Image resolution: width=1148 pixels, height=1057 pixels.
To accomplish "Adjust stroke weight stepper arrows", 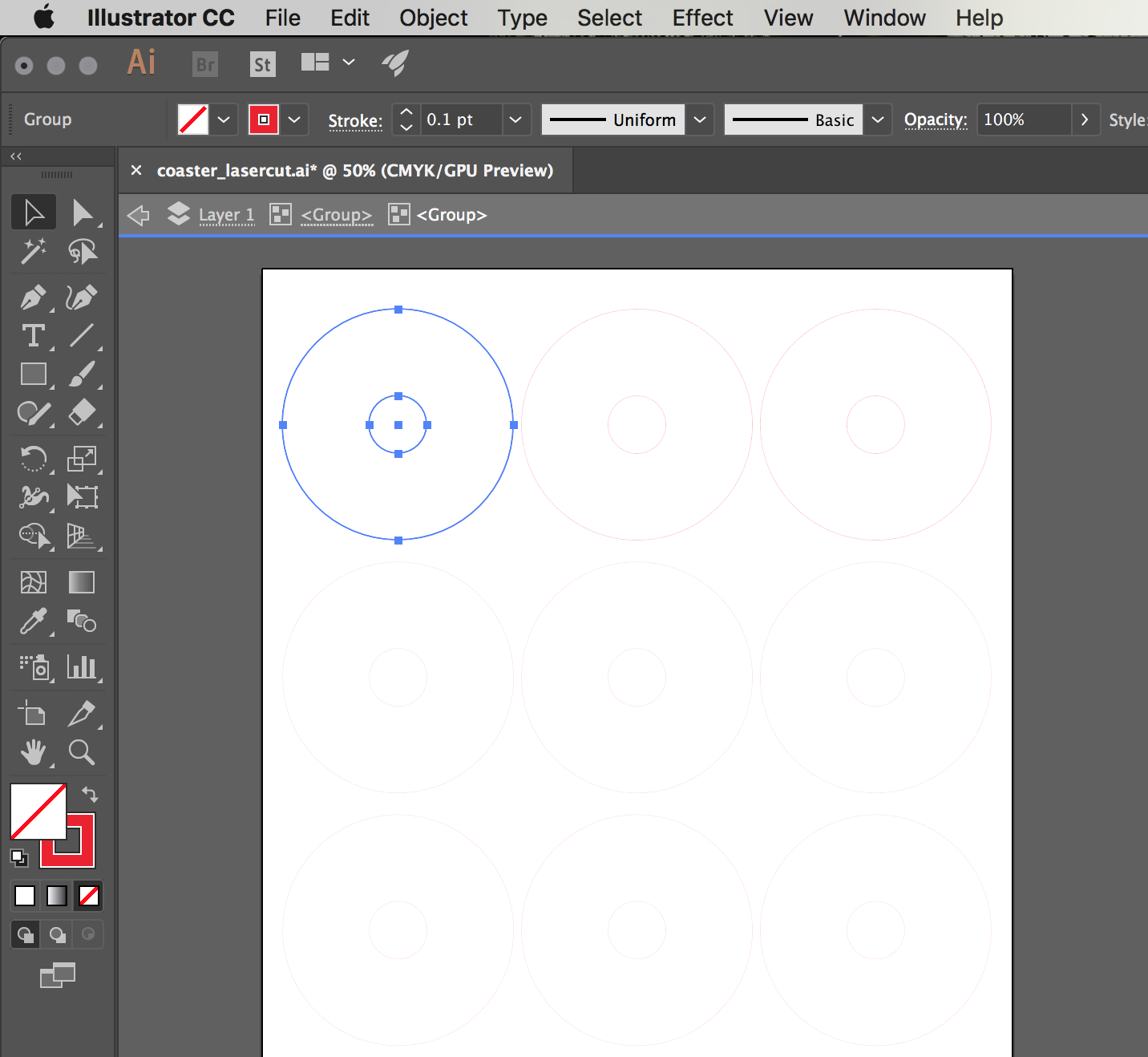I will 406,119.
